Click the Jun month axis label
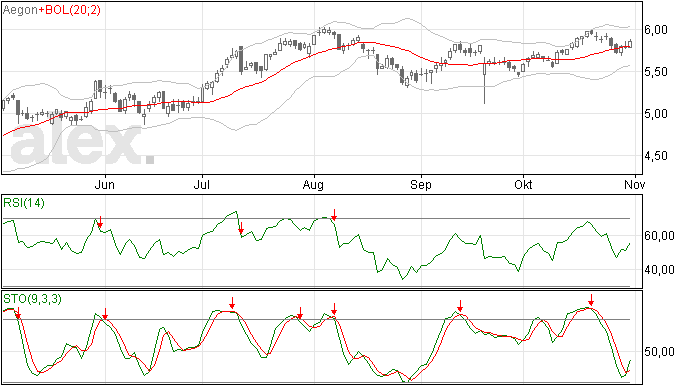This screenshot has width=690, height=387. point(105,185)
